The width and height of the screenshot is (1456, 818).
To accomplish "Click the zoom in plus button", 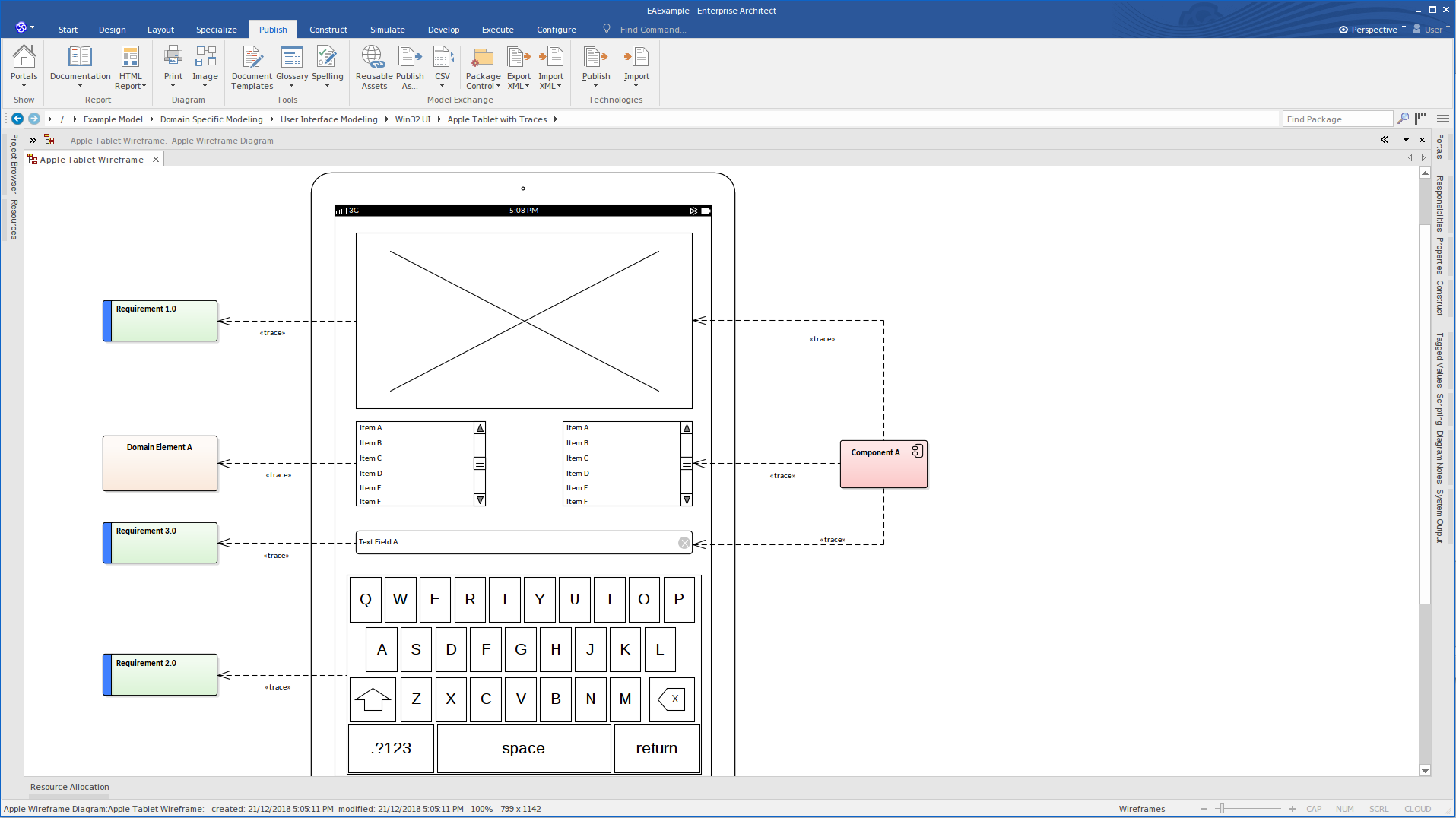I will pos(1292,809).
